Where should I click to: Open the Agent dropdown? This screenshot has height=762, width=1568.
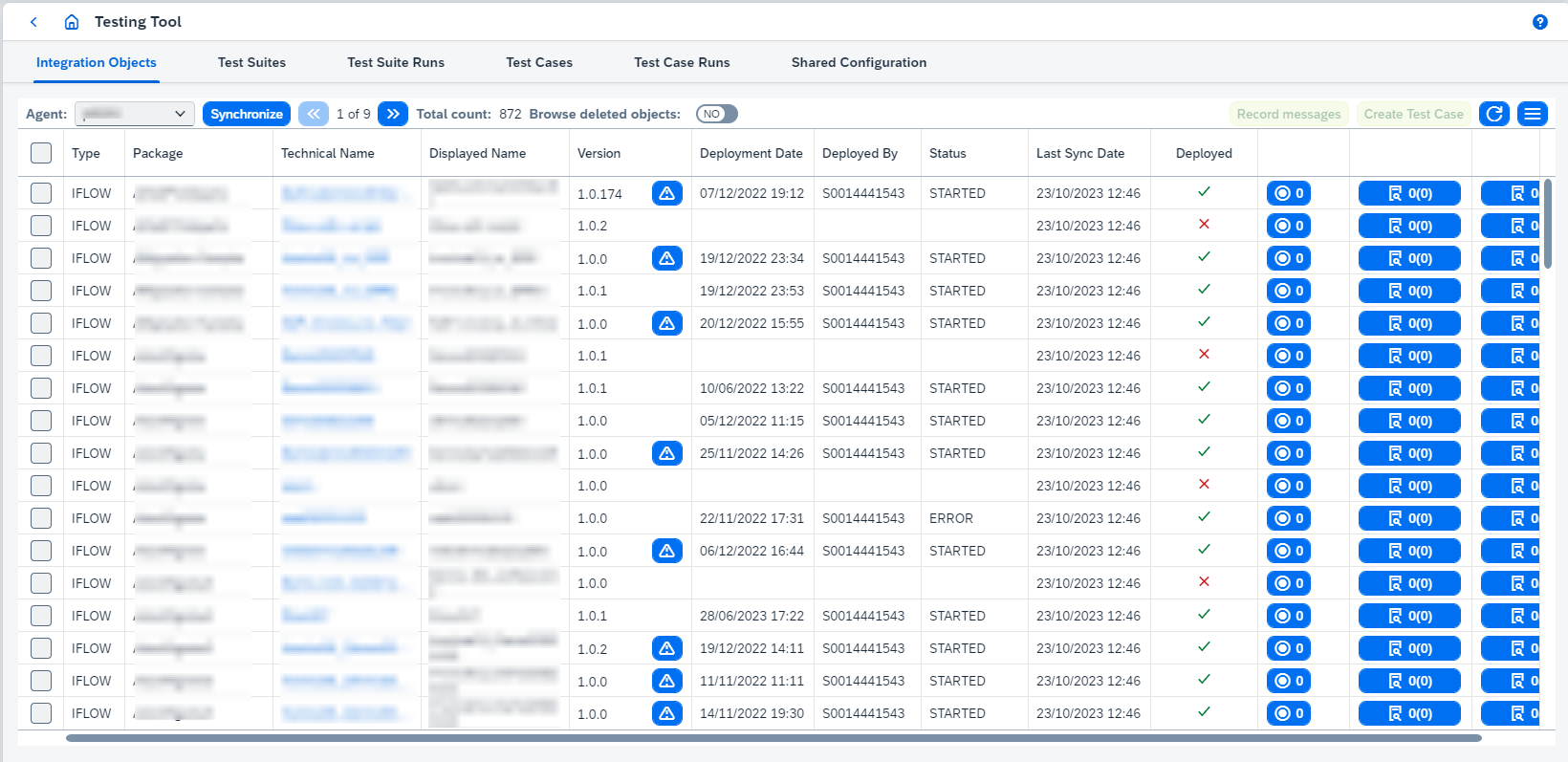tap(135, 114)
